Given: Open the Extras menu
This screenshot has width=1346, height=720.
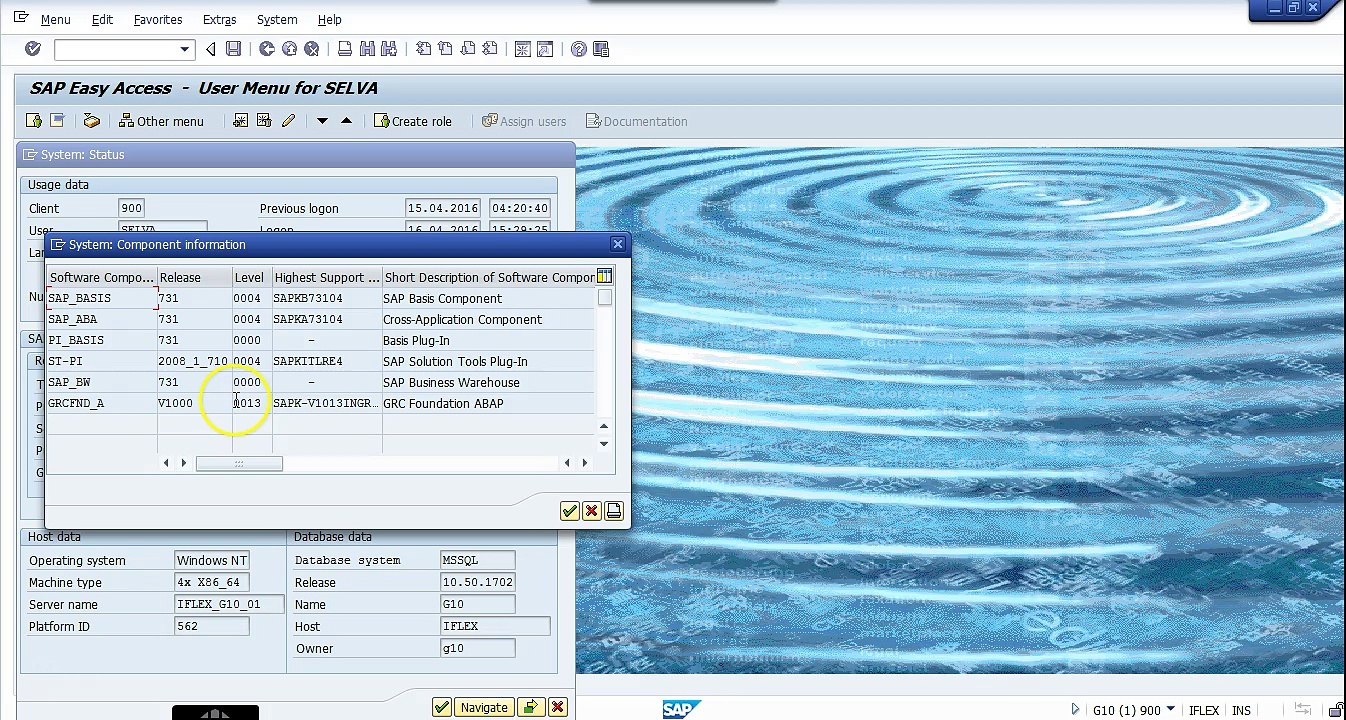Looking at the screenshot, I should coord(219,19).
